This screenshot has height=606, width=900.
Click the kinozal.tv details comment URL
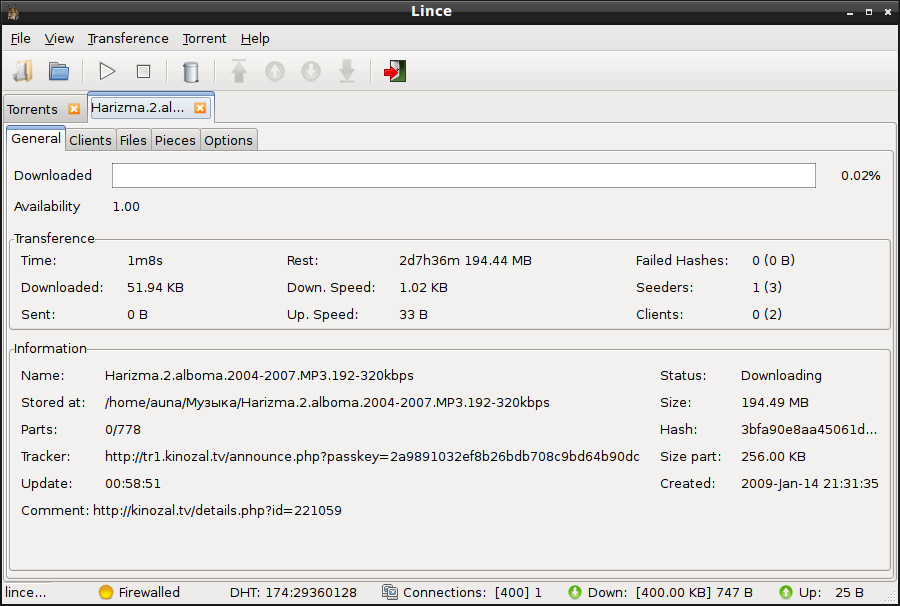click(x=217, y=510)
